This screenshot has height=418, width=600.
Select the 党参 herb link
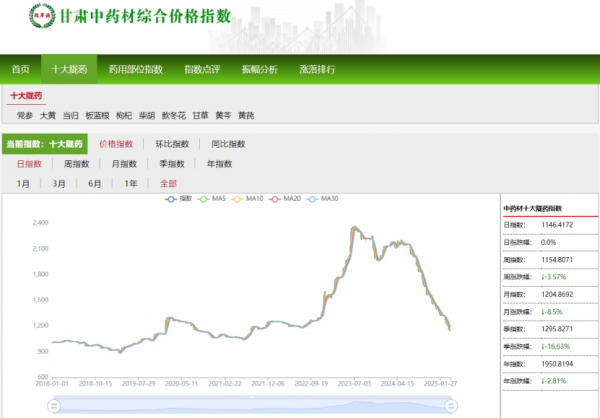click(25, 116)
